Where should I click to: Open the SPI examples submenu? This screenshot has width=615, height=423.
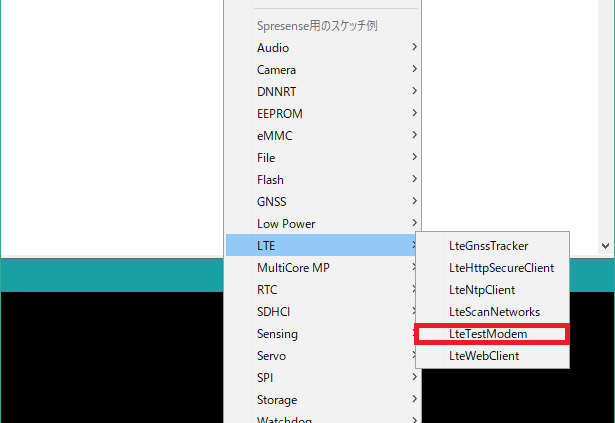pyautogui.click(x=322, y=377)
